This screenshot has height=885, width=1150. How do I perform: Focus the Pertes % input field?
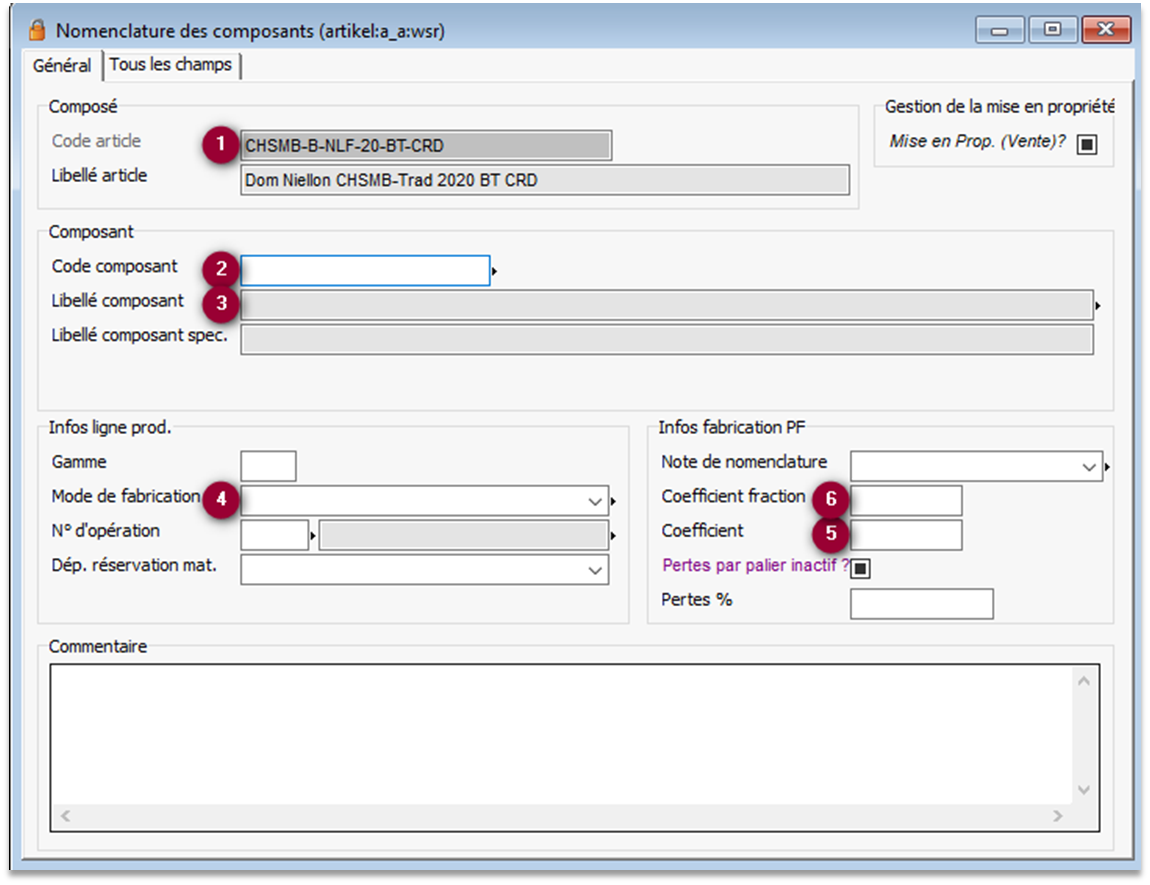921,604
